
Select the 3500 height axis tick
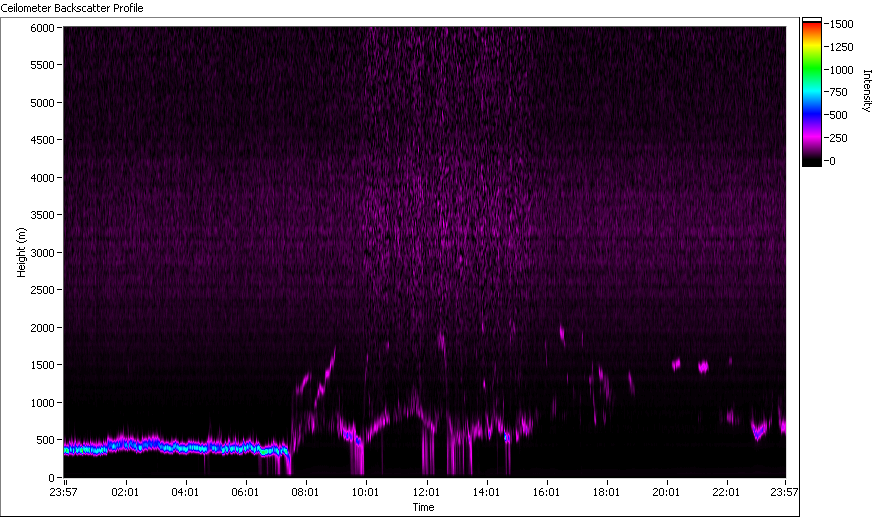point(42,215)
